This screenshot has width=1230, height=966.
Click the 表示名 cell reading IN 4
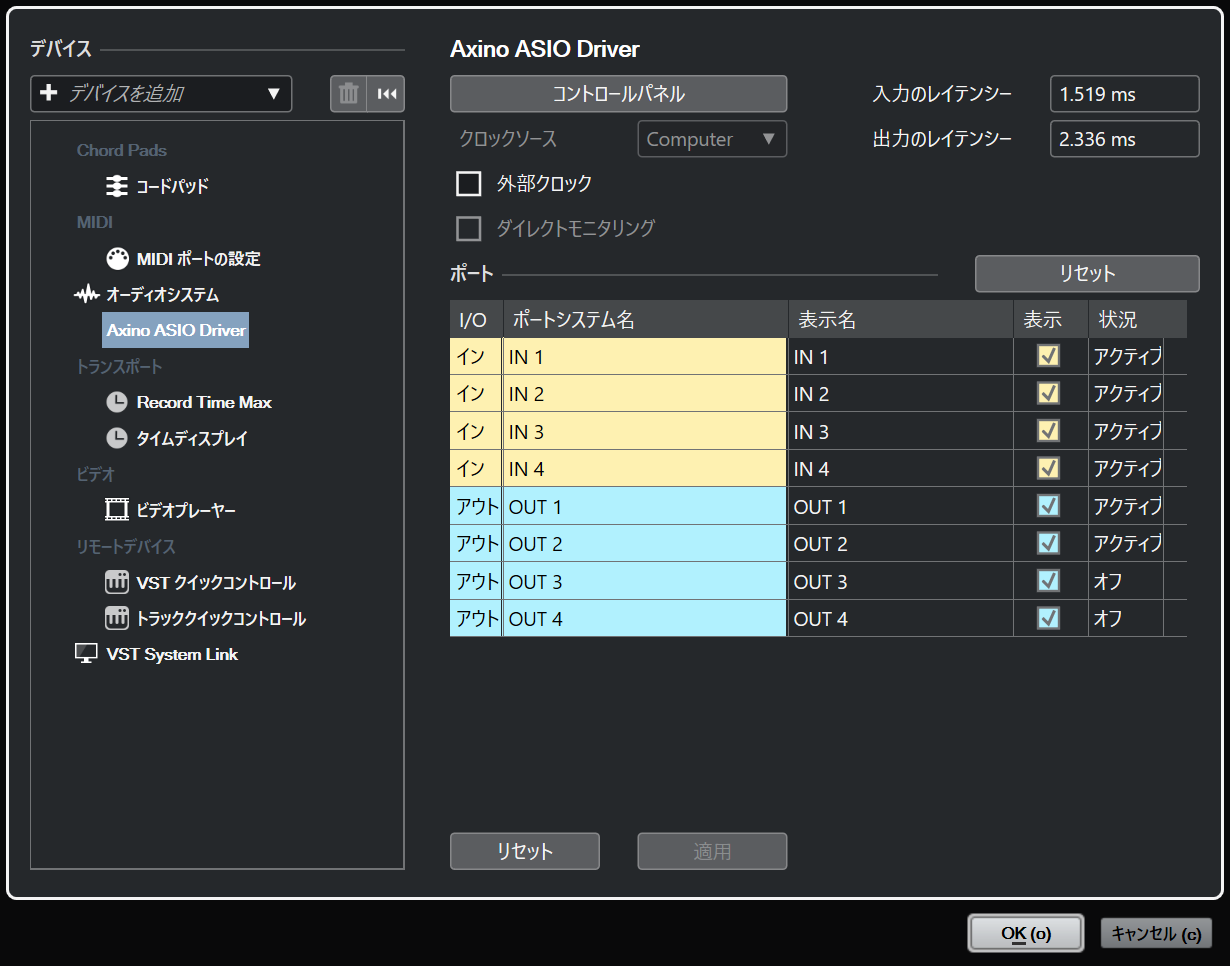(x=900, y=468)
